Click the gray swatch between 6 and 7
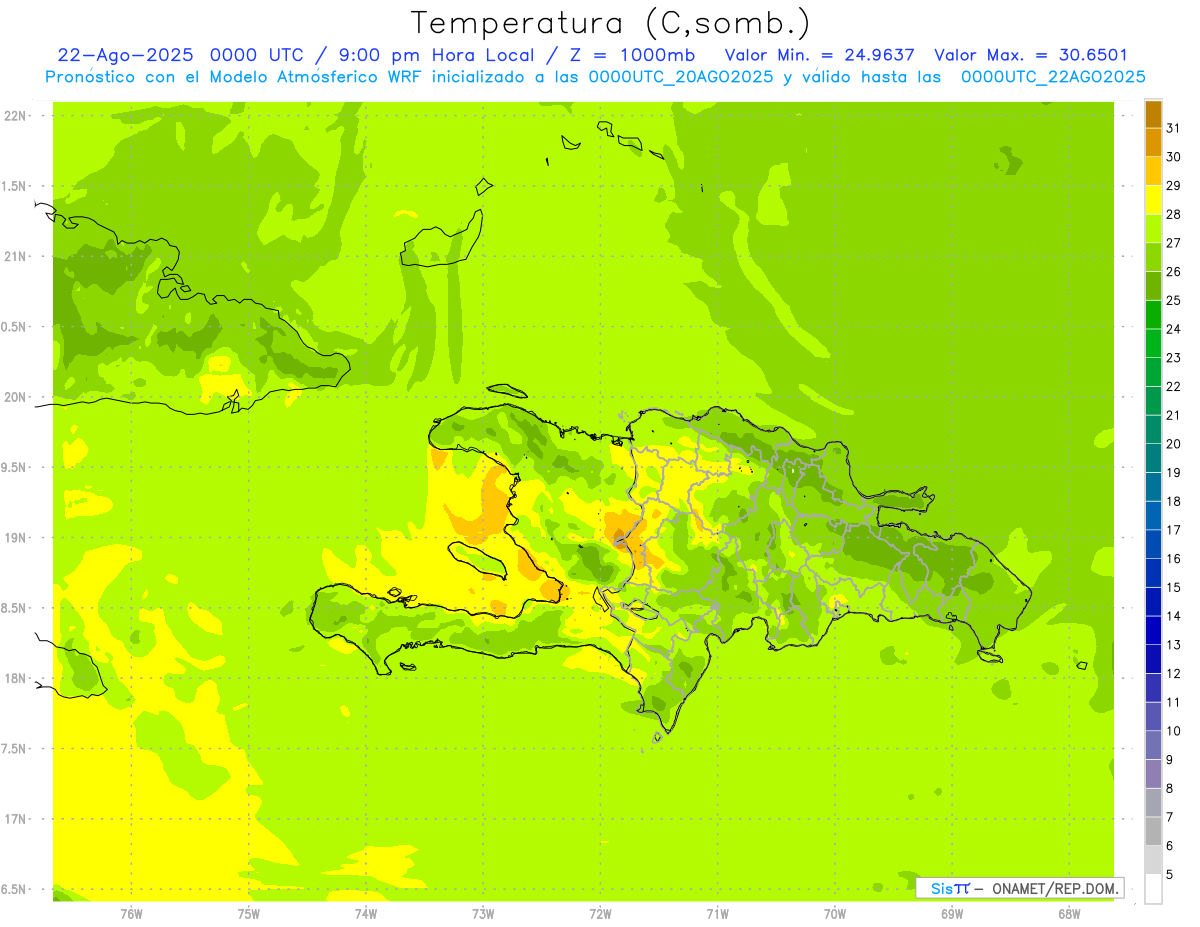The image size is (1200, 927). click(x=1153, y=831)
